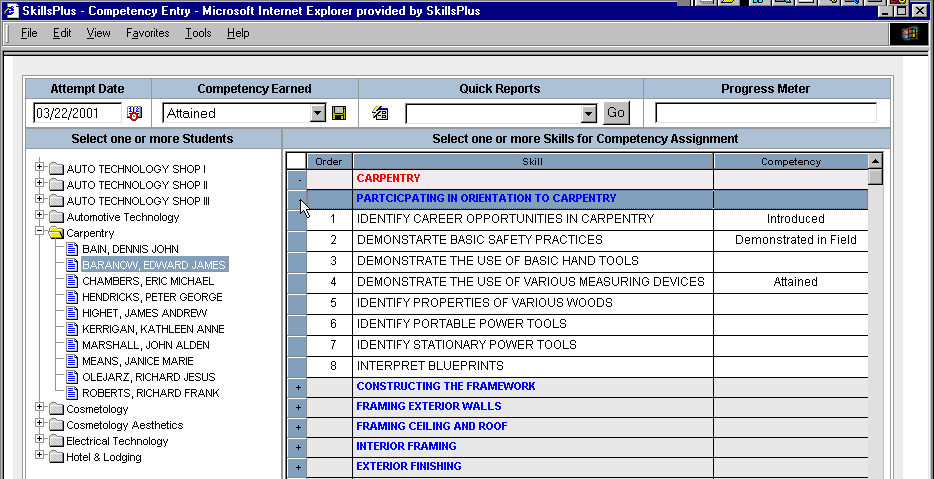Select row 3 BASIC HAND TOOLS selector box

297,261
